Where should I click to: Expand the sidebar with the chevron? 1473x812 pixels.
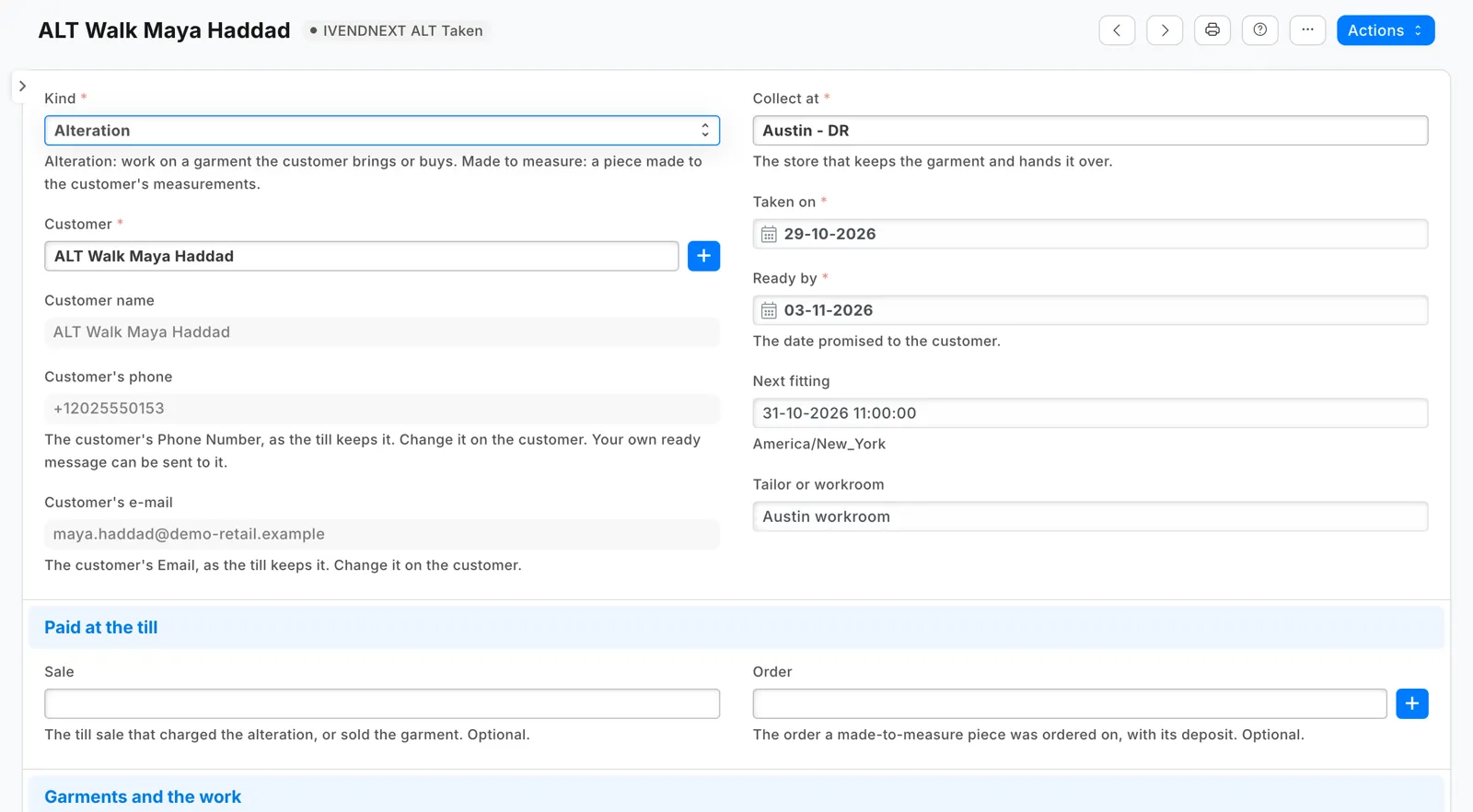(22, 86)
